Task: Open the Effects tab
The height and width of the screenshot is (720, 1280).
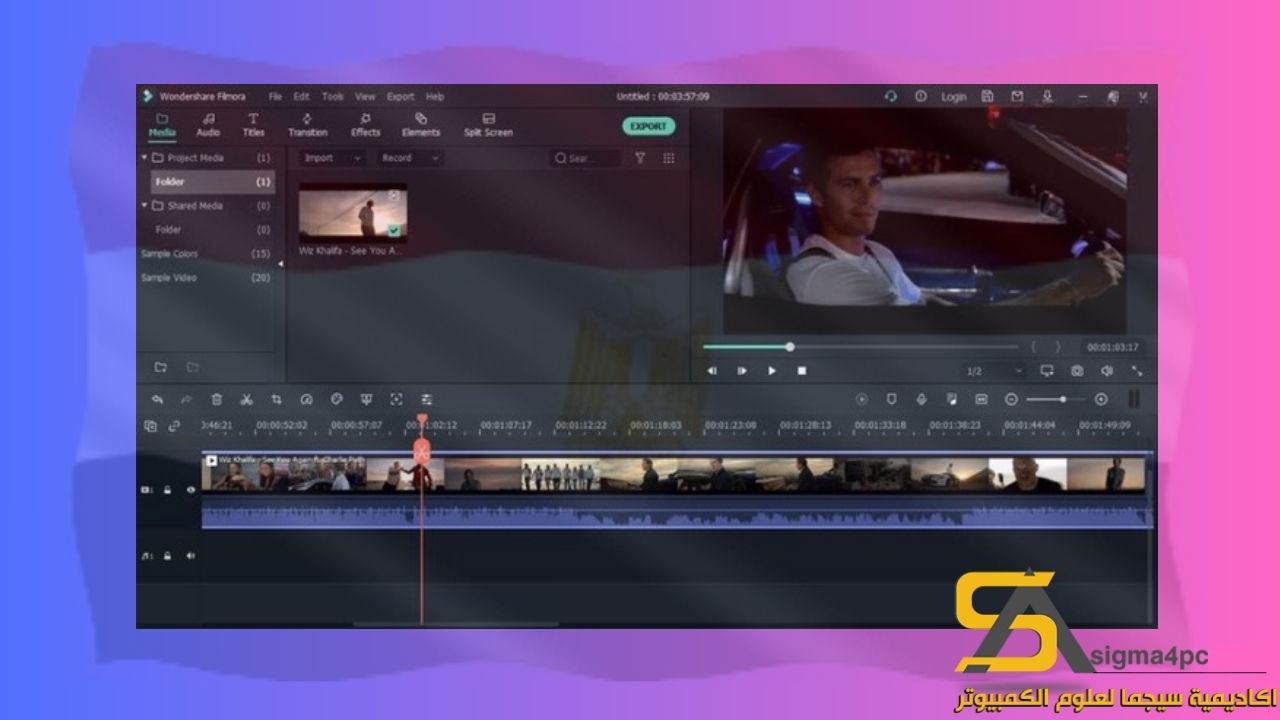Action: click(x=365, y=124)
